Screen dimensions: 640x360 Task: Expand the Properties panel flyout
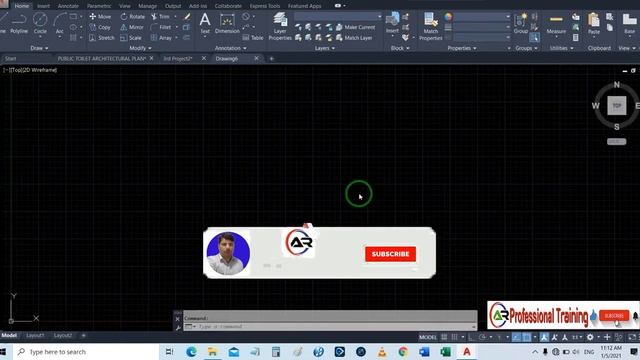pos(462,48)
